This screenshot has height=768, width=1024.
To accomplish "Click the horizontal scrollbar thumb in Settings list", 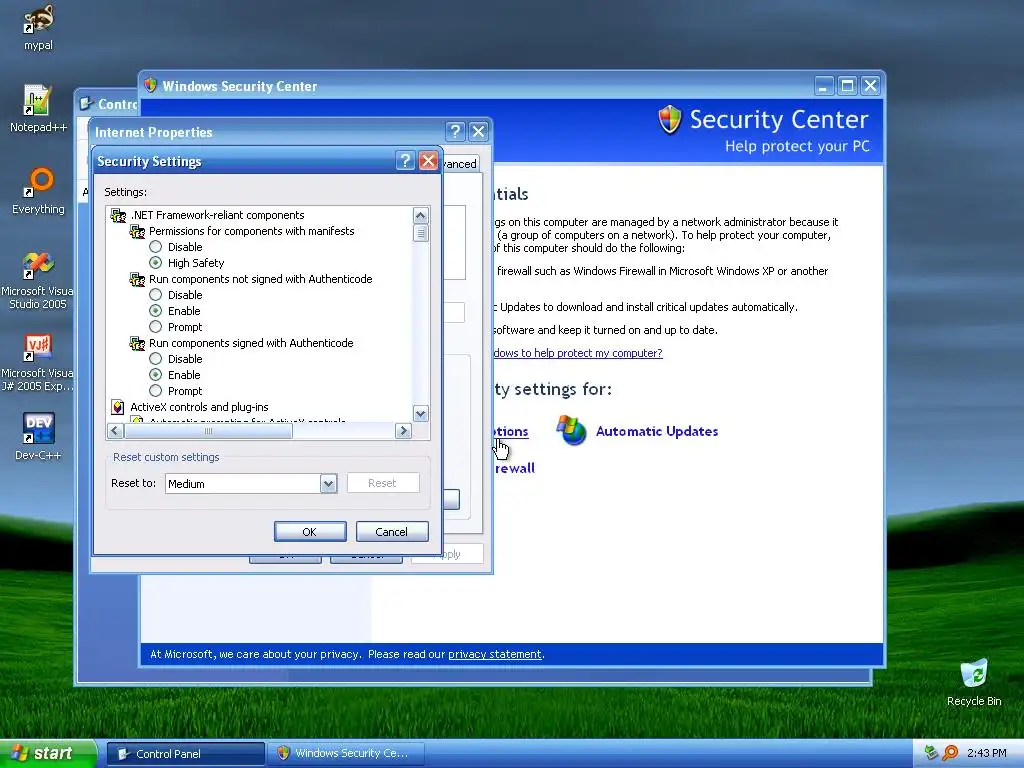I will pos(208,430).
